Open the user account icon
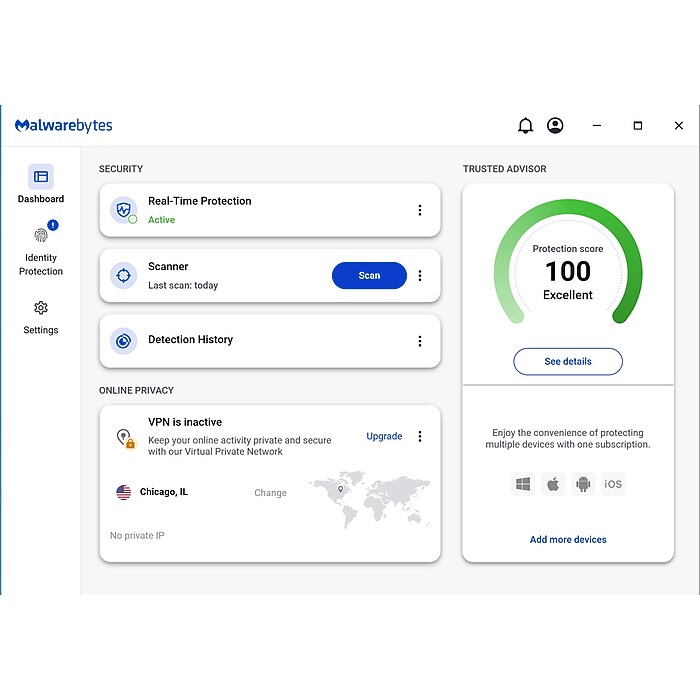 [555, 126]
